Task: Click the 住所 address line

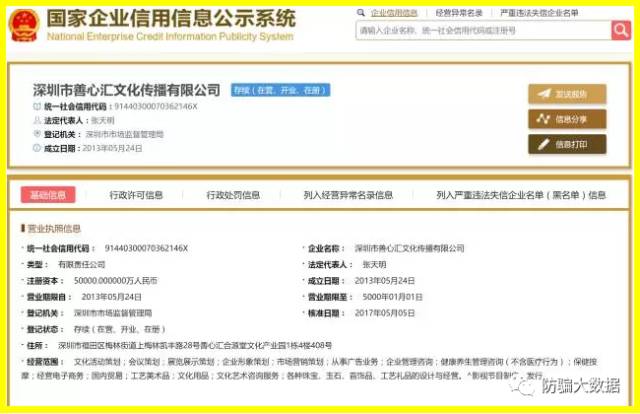Action: (x=195, y=345)
